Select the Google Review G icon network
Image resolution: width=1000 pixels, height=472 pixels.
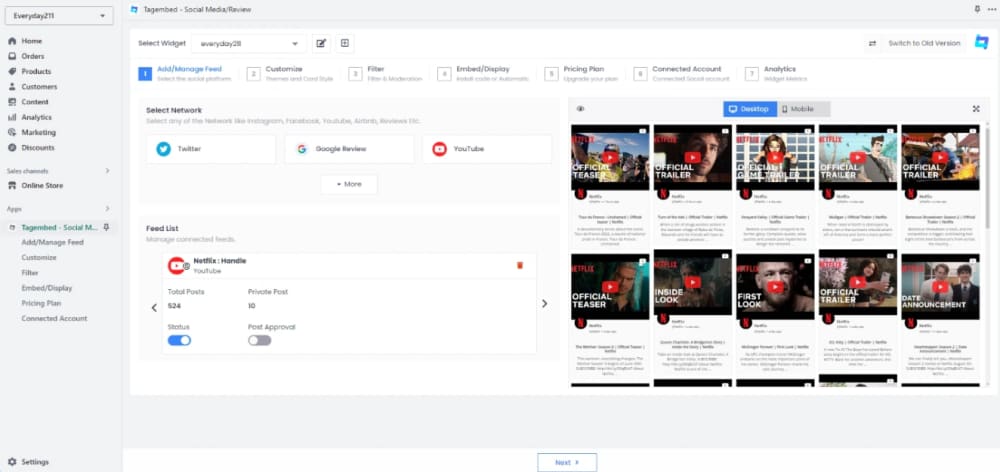(302, 149)
